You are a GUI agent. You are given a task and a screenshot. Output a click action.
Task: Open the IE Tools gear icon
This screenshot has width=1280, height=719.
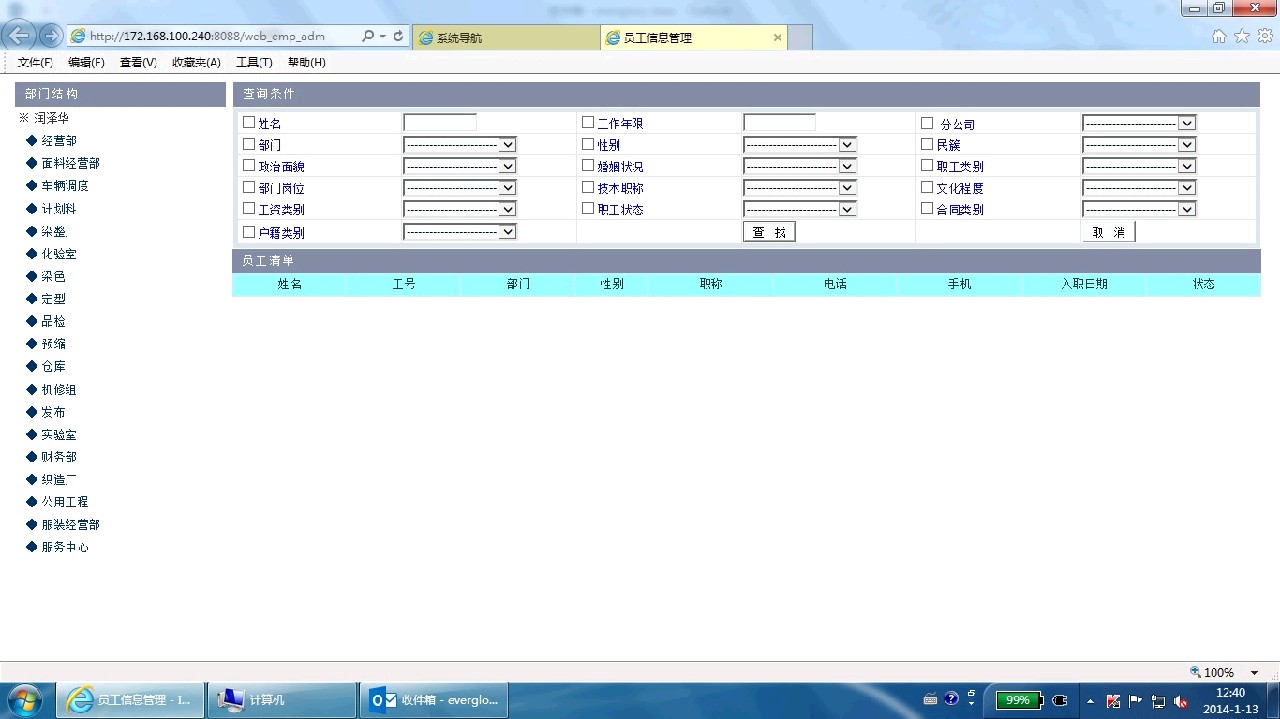pyautogui.click(x=1265, y=36)
